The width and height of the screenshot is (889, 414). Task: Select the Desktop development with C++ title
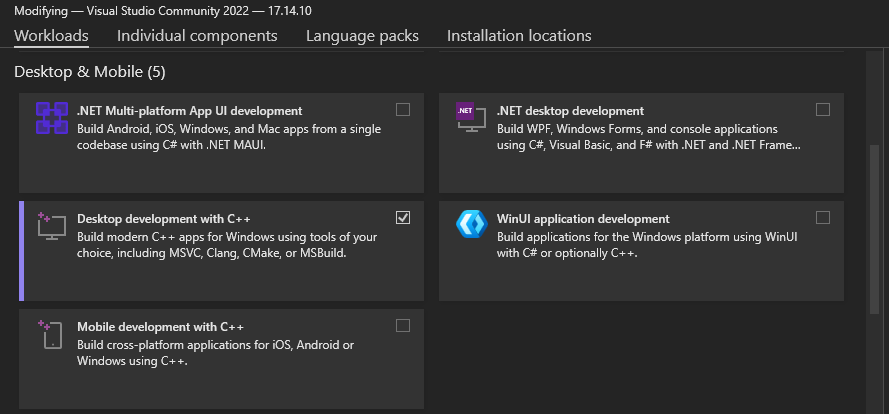click(x=164, y=219)
